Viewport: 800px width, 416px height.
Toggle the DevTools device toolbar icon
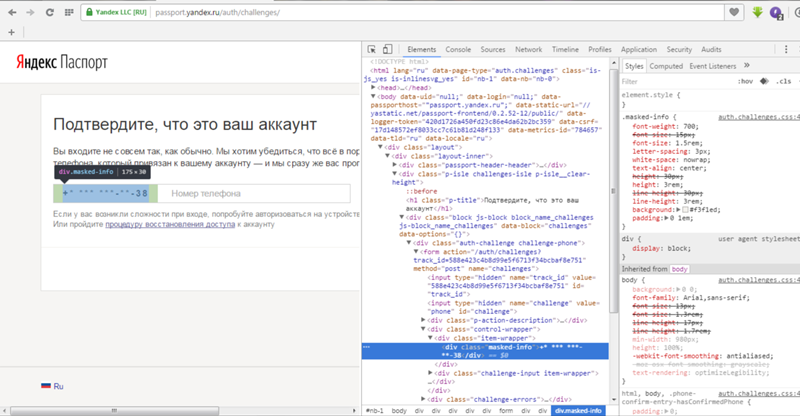(x=388, y=49)
